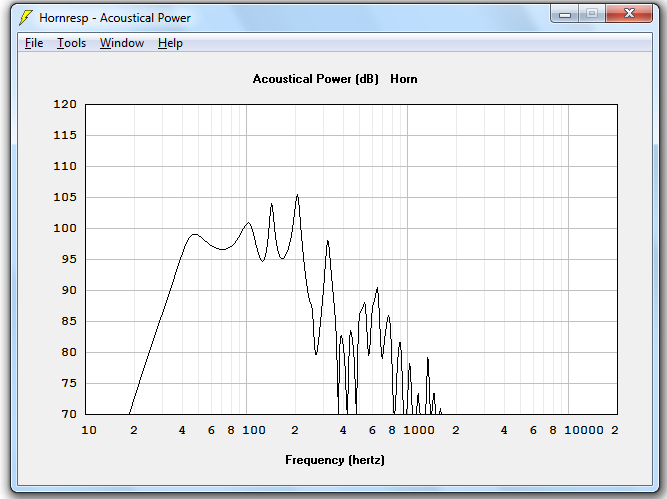Click the window title 'Hornresp - Acoustical Power'
667x499 pixels.
115,18
